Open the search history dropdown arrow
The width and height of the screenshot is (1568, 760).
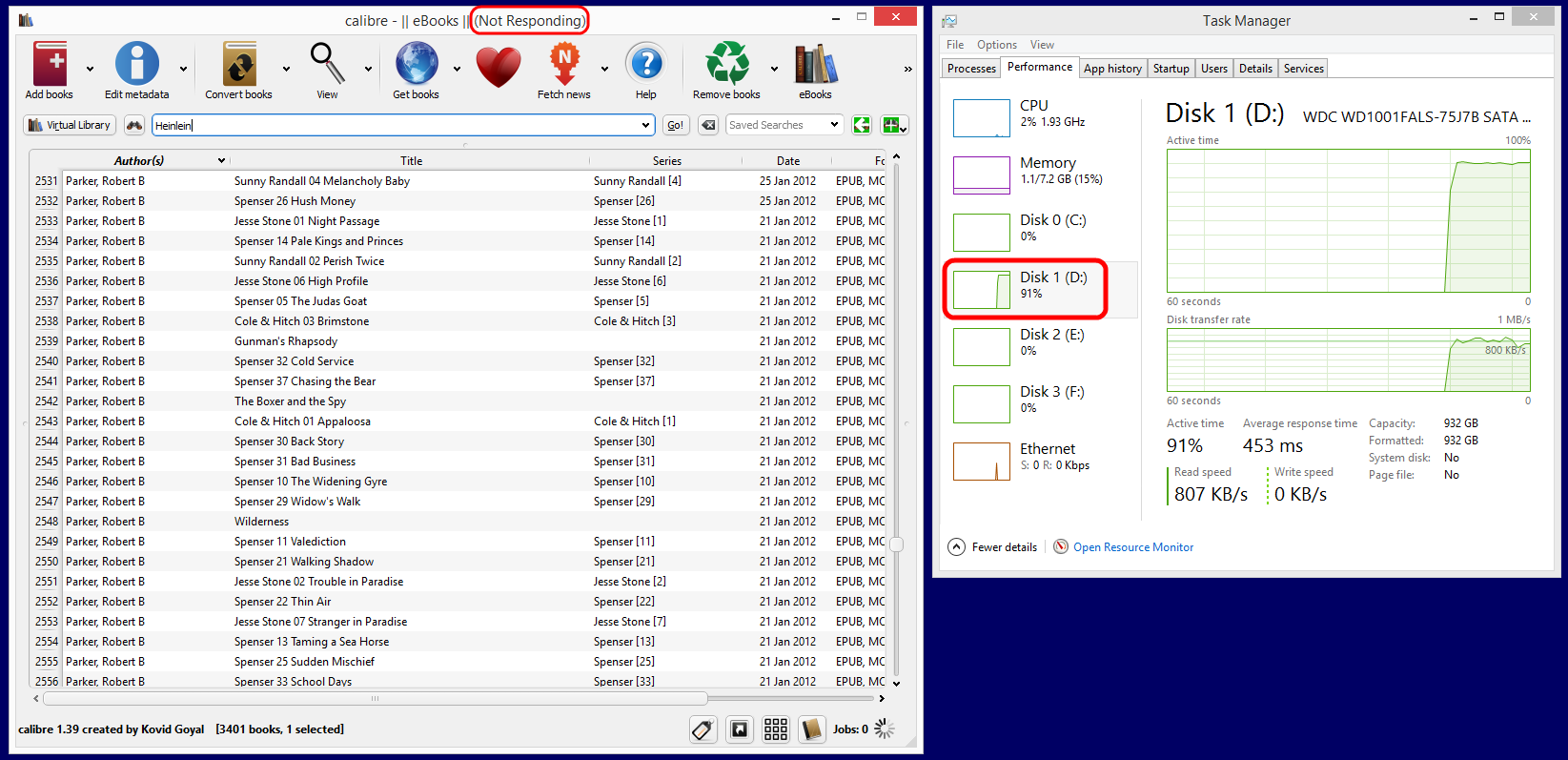coord(646,125)
